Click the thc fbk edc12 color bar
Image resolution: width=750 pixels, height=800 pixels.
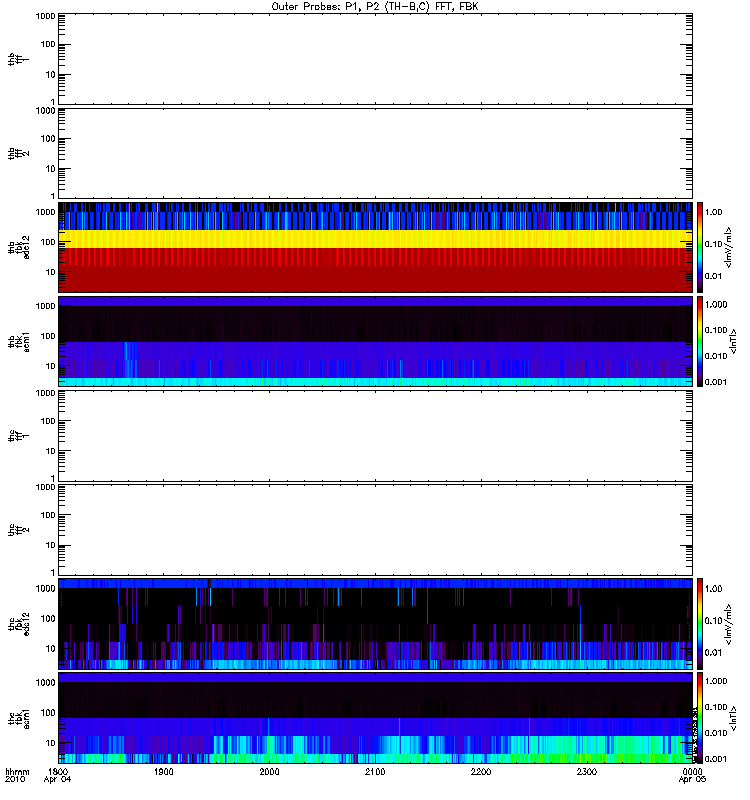click(700, 623)
